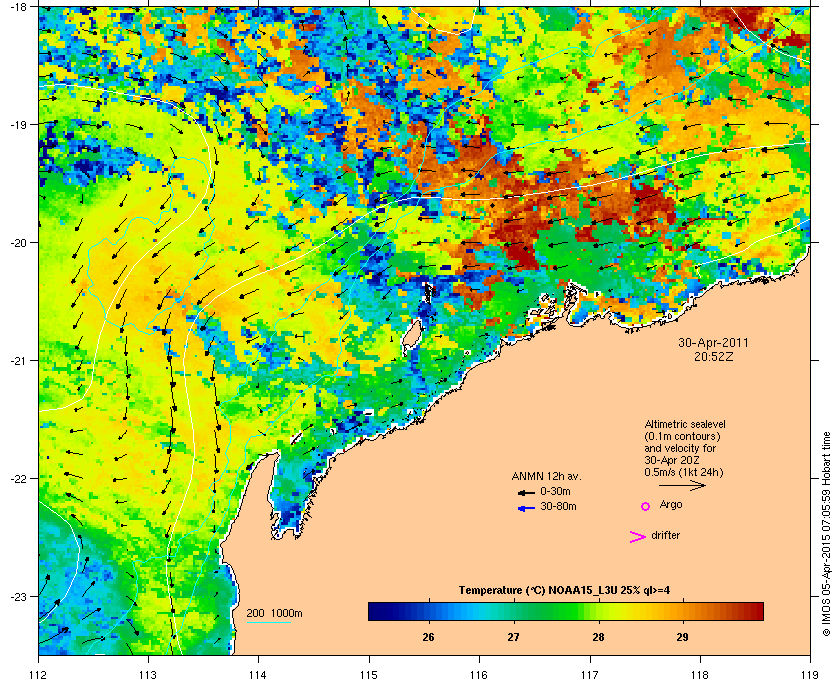Click the temperature colorbar at 26 degrees
Image resolution: width=840 pixels, height=680 pixels.
click(428, 611)
